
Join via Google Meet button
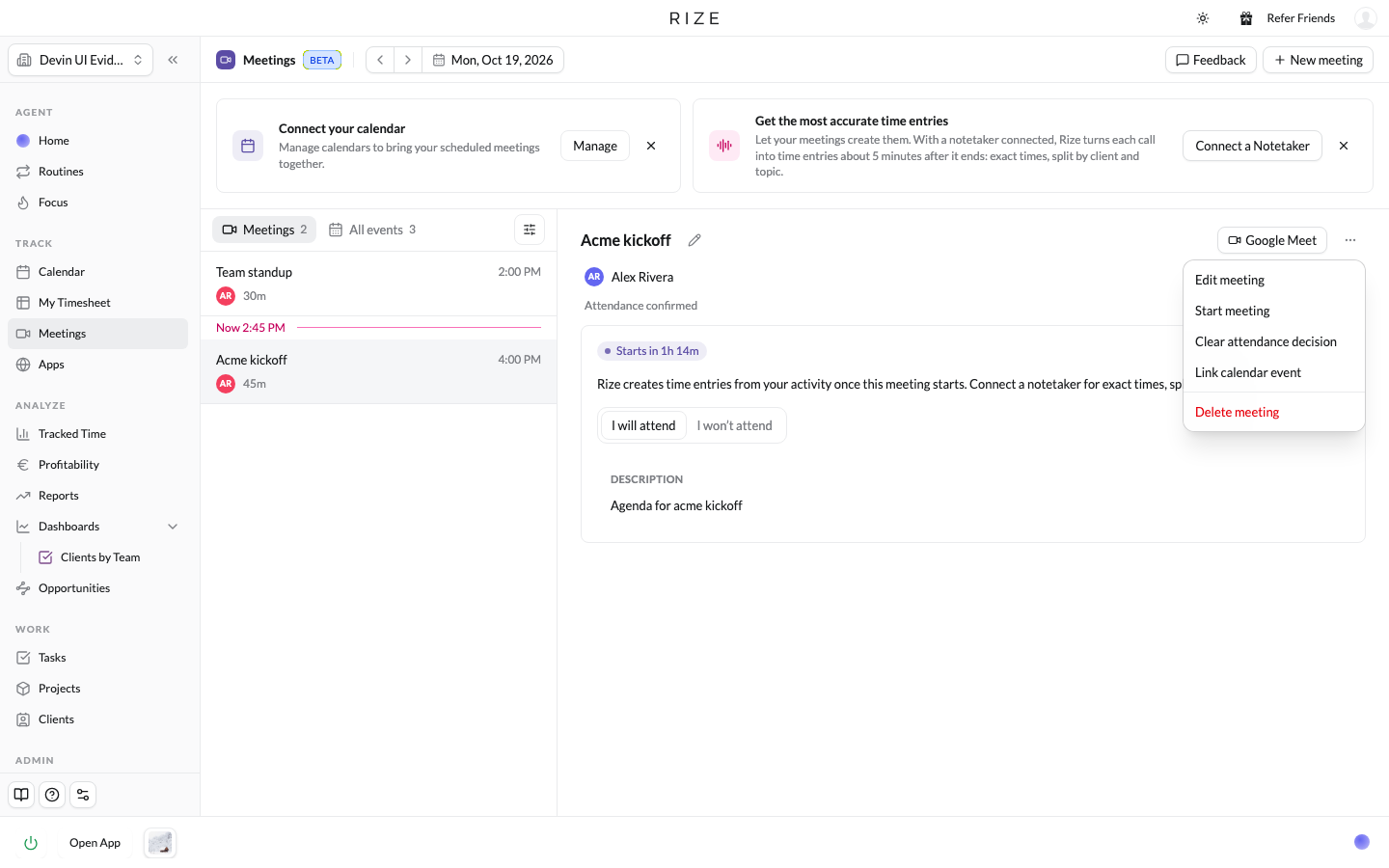point(1272,240)
